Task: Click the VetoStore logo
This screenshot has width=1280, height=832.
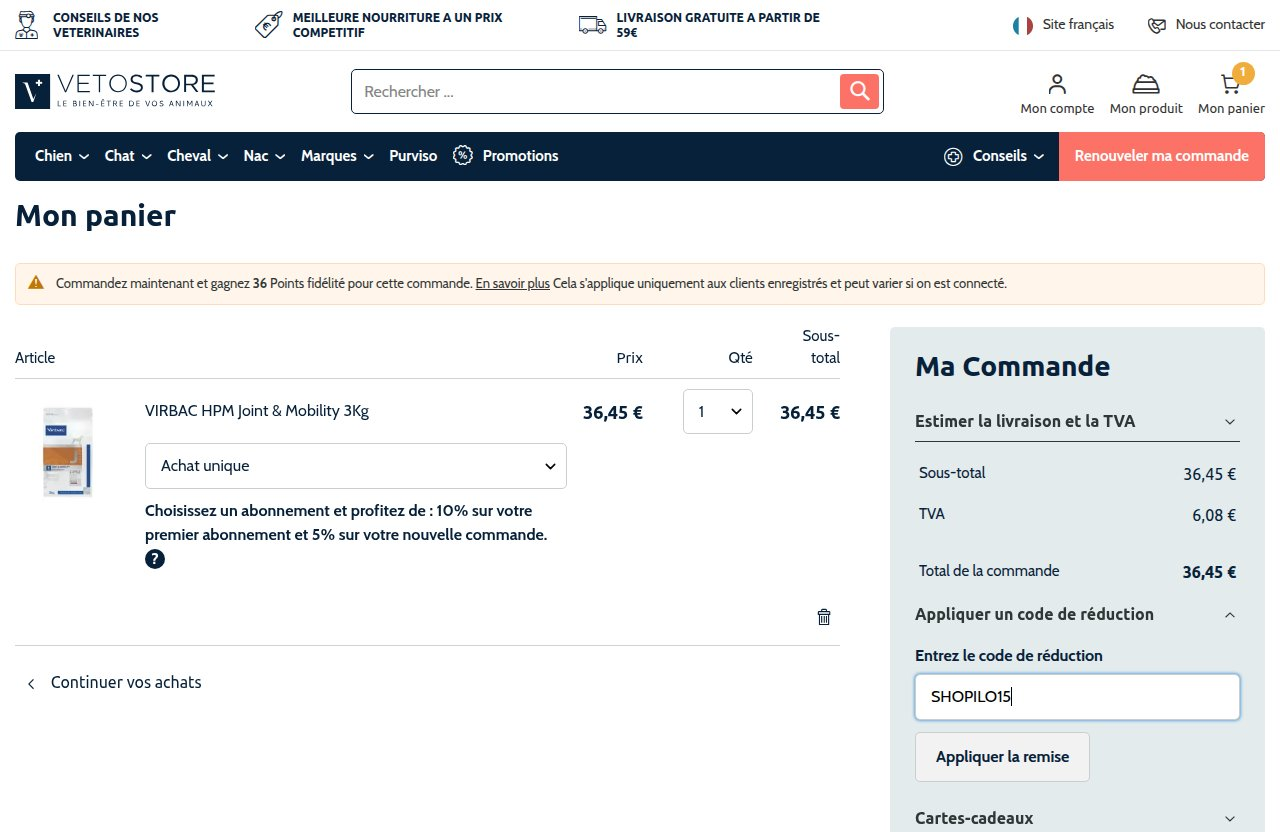Action: (x=115, y=91)
